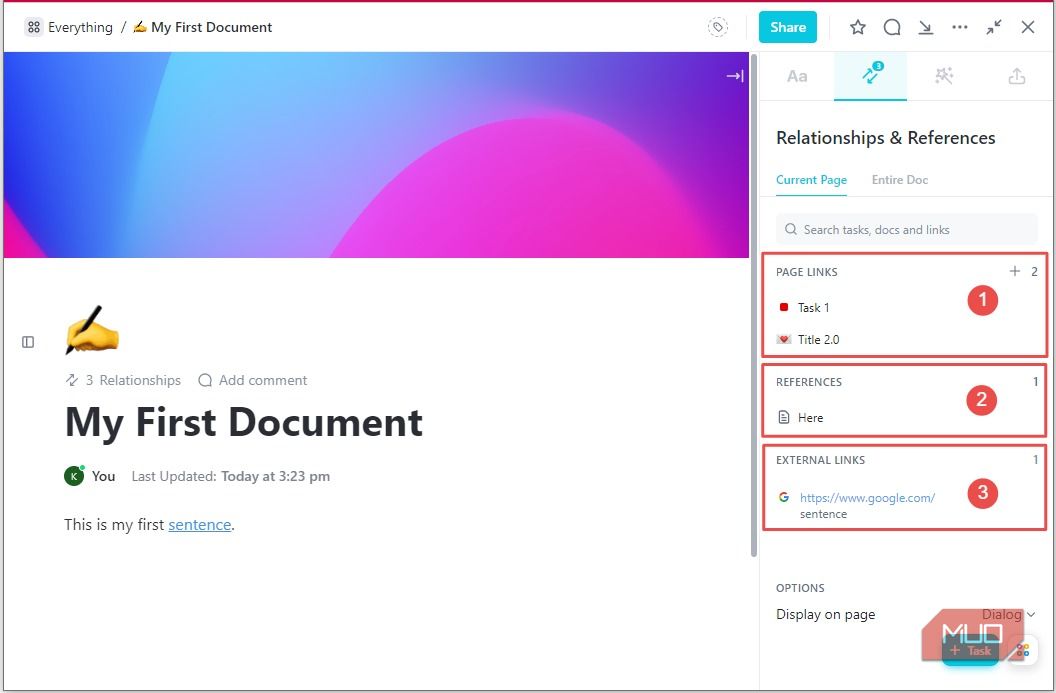Click the search tasks, docs and links field
This screenshot has height=693, width=1056.
(905, 229)
